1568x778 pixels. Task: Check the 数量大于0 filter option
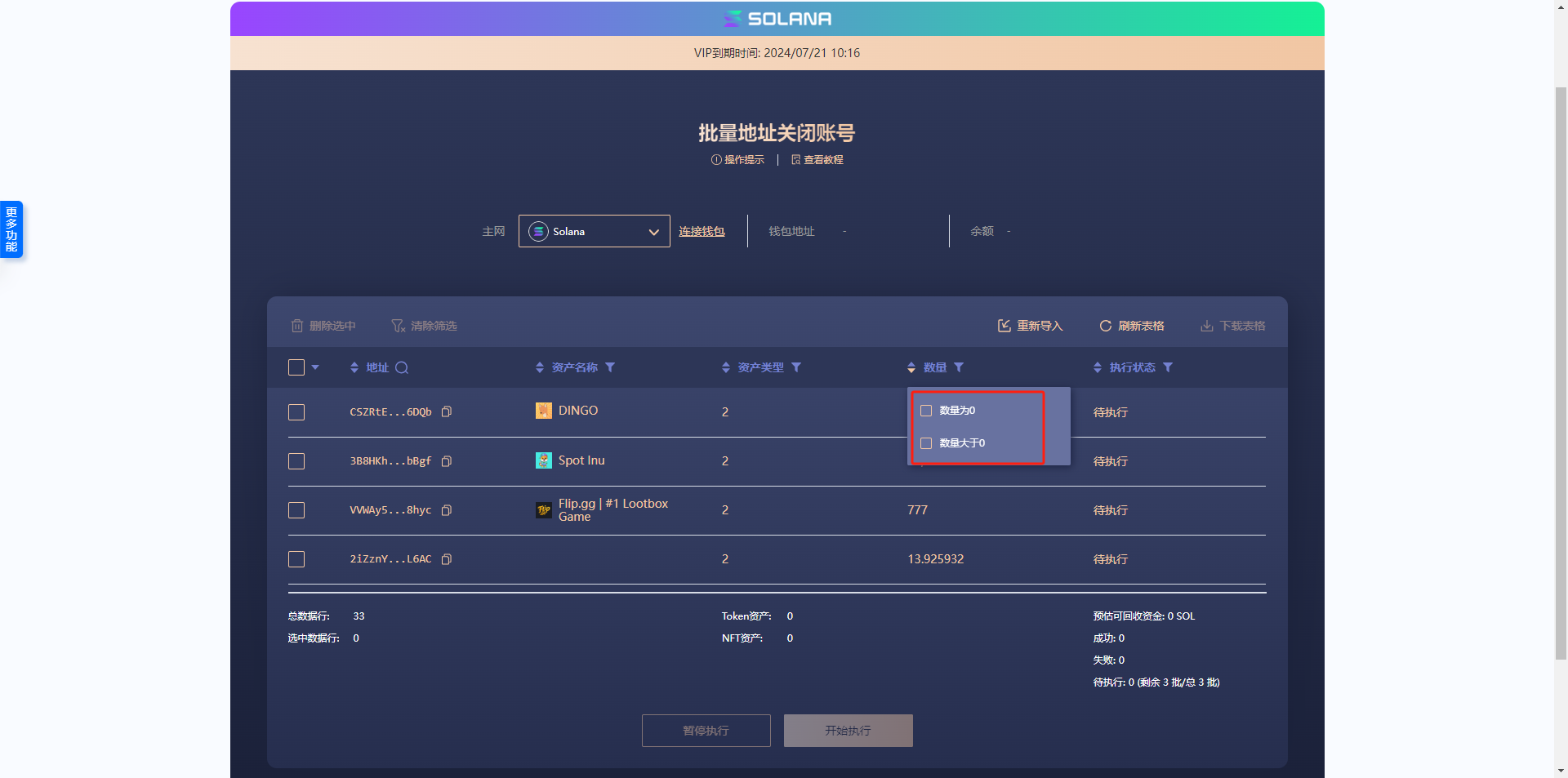pyautogui.click(x=926, y=443)
